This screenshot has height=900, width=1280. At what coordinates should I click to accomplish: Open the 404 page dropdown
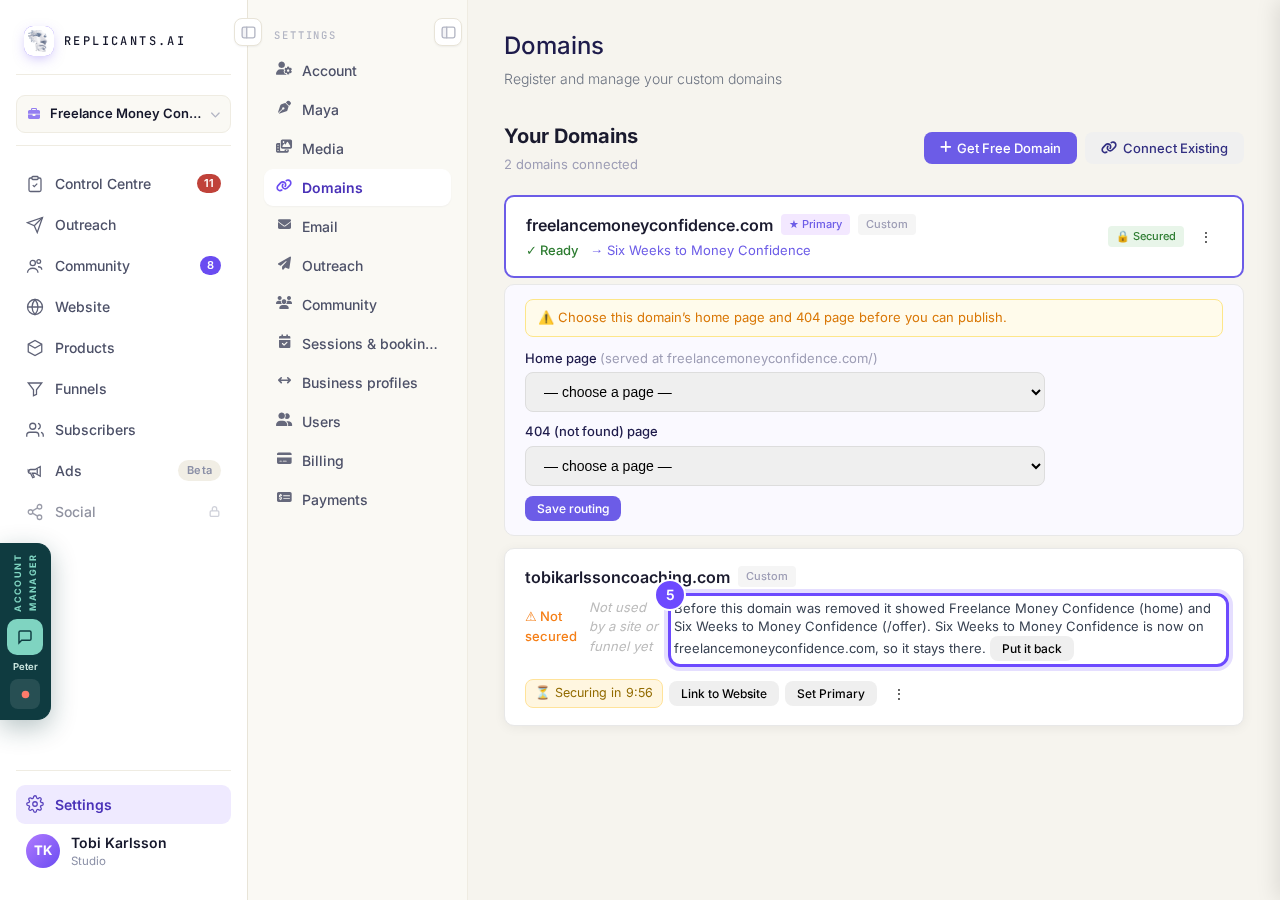coord(785,466)
